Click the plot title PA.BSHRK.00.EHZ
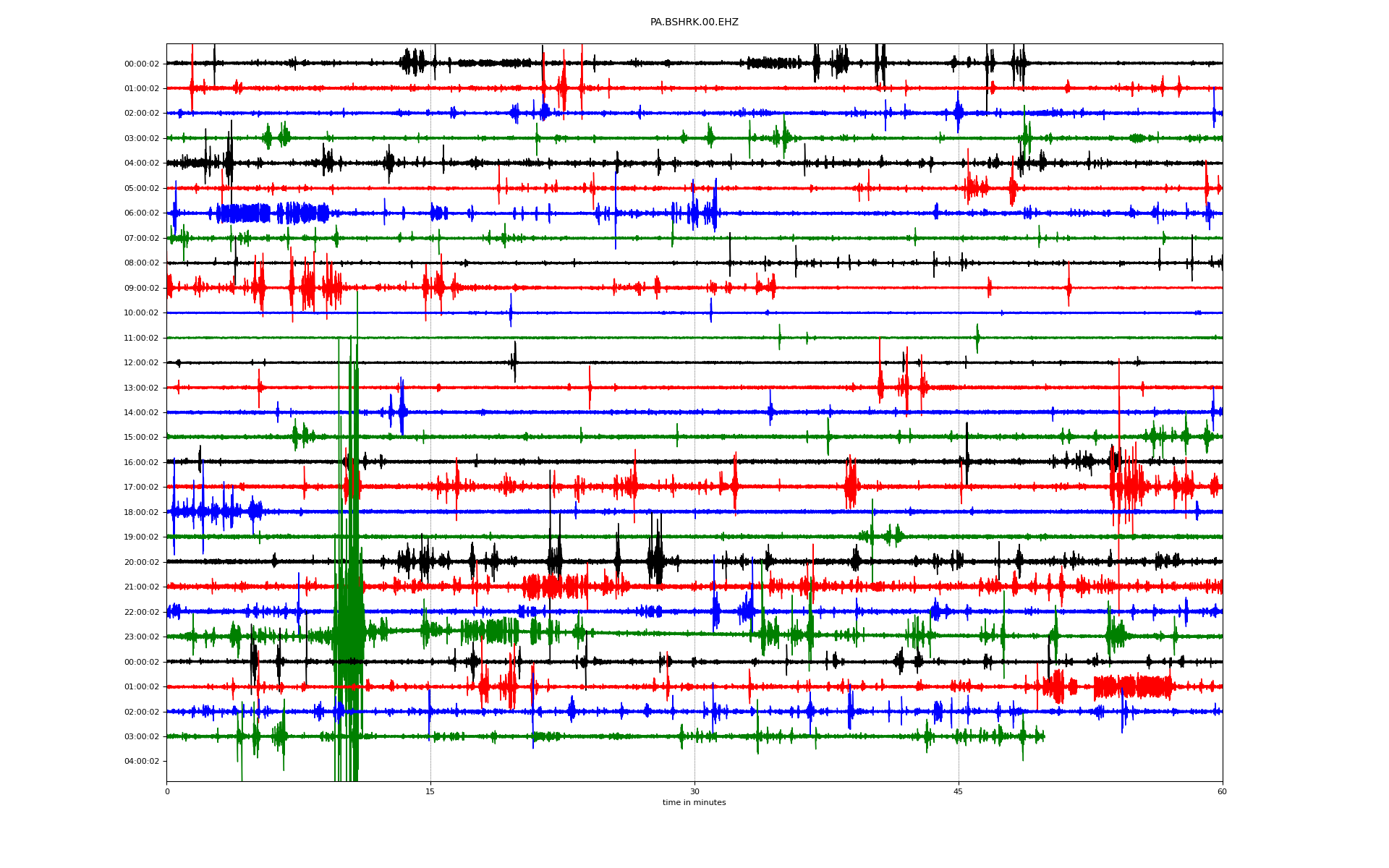This screenshot has height=868, width=1389. 694,22
